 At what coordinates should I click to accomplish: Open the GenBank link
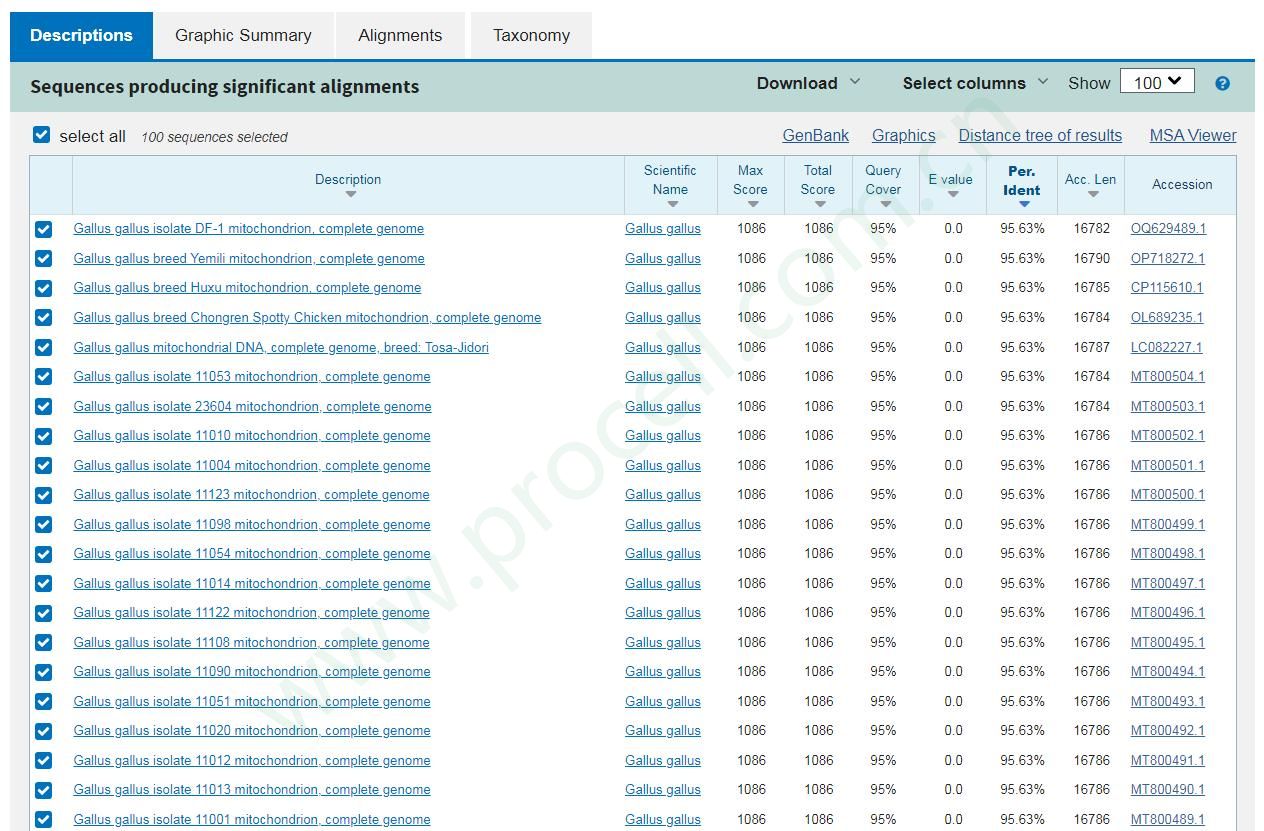tap(815, 135)
